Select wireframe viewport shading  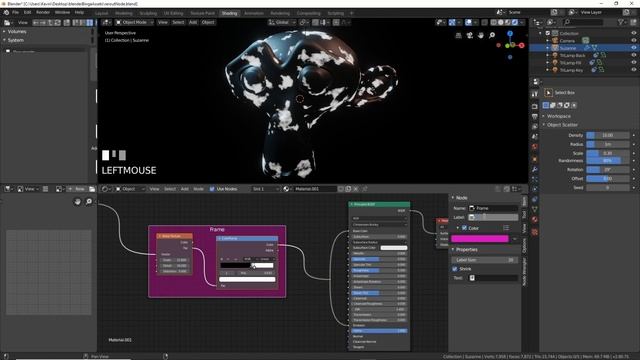click(494, 22)
